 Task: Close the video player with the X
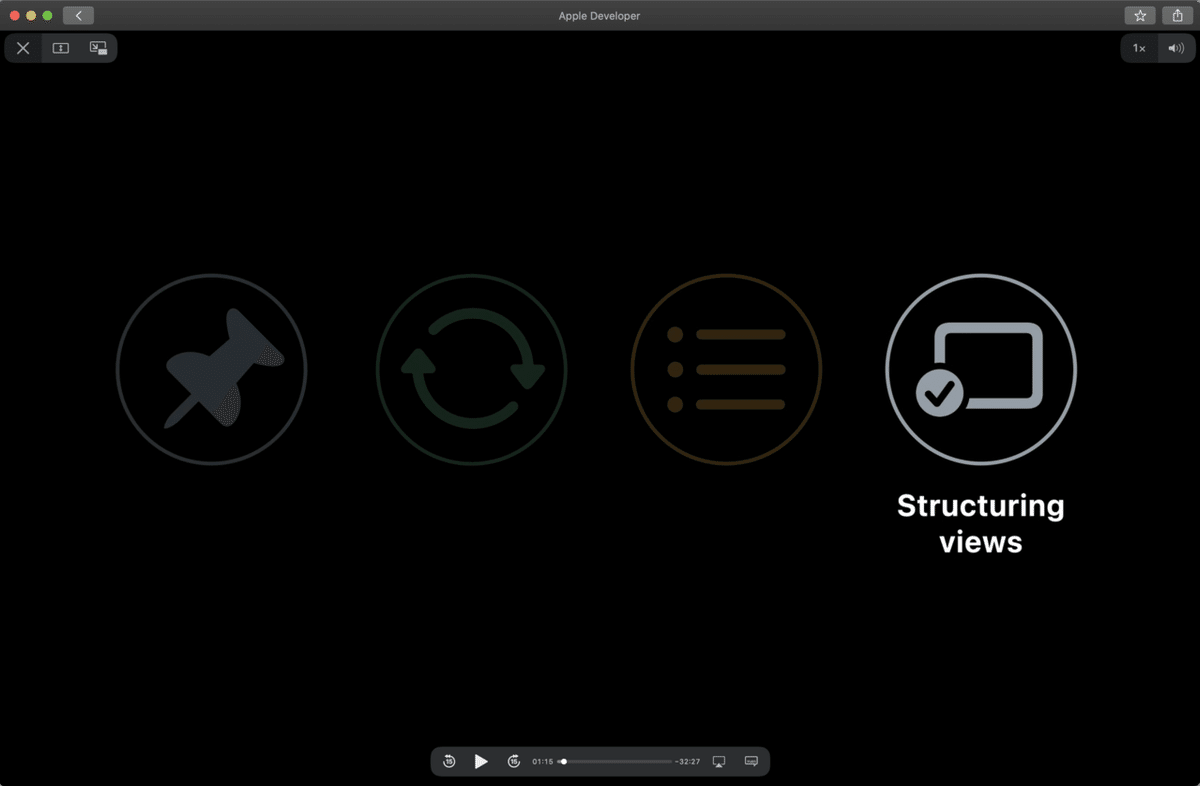point(23,48)
